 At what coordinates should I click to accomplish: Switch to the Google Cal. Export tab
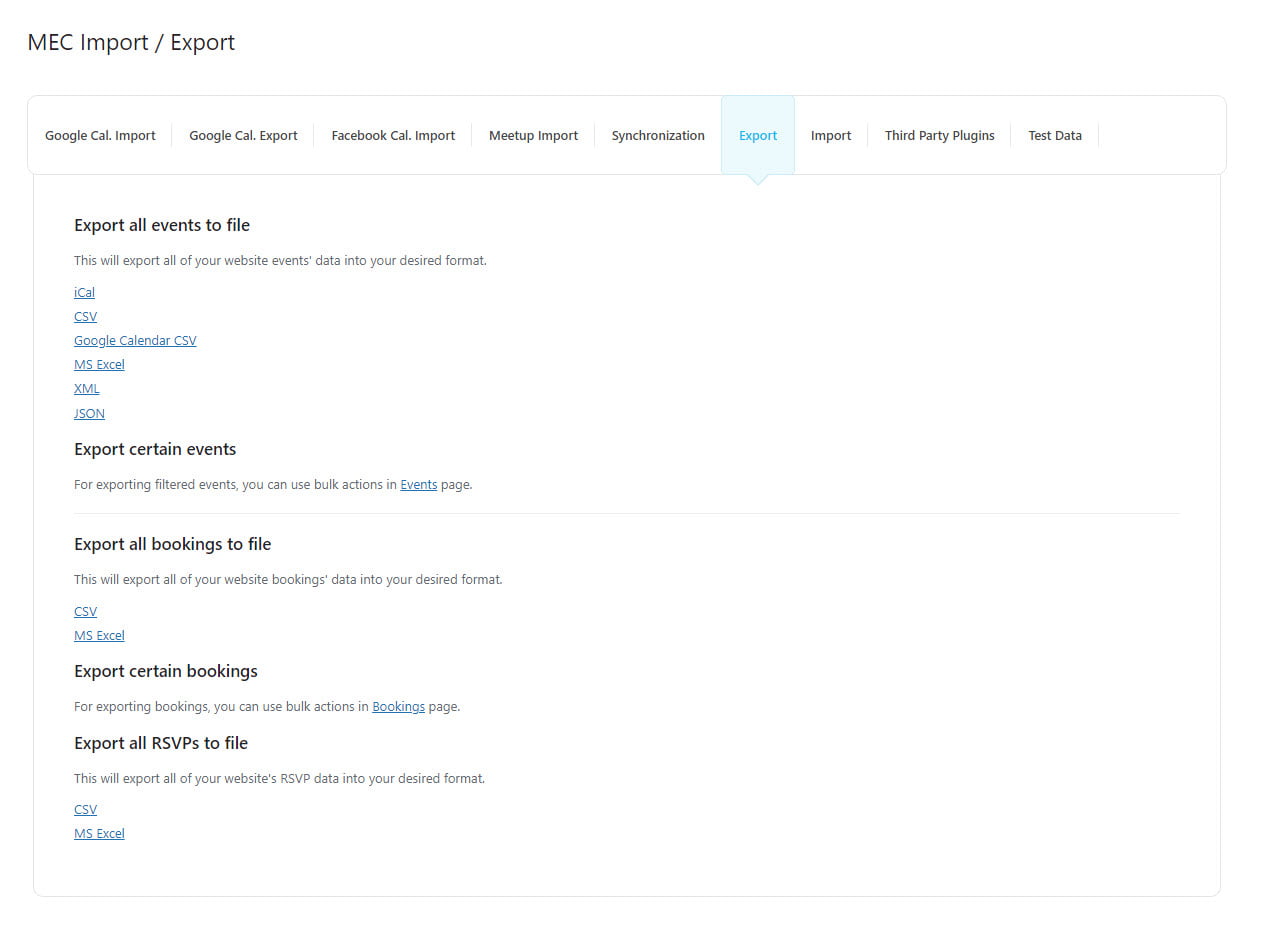pos(243,136)
